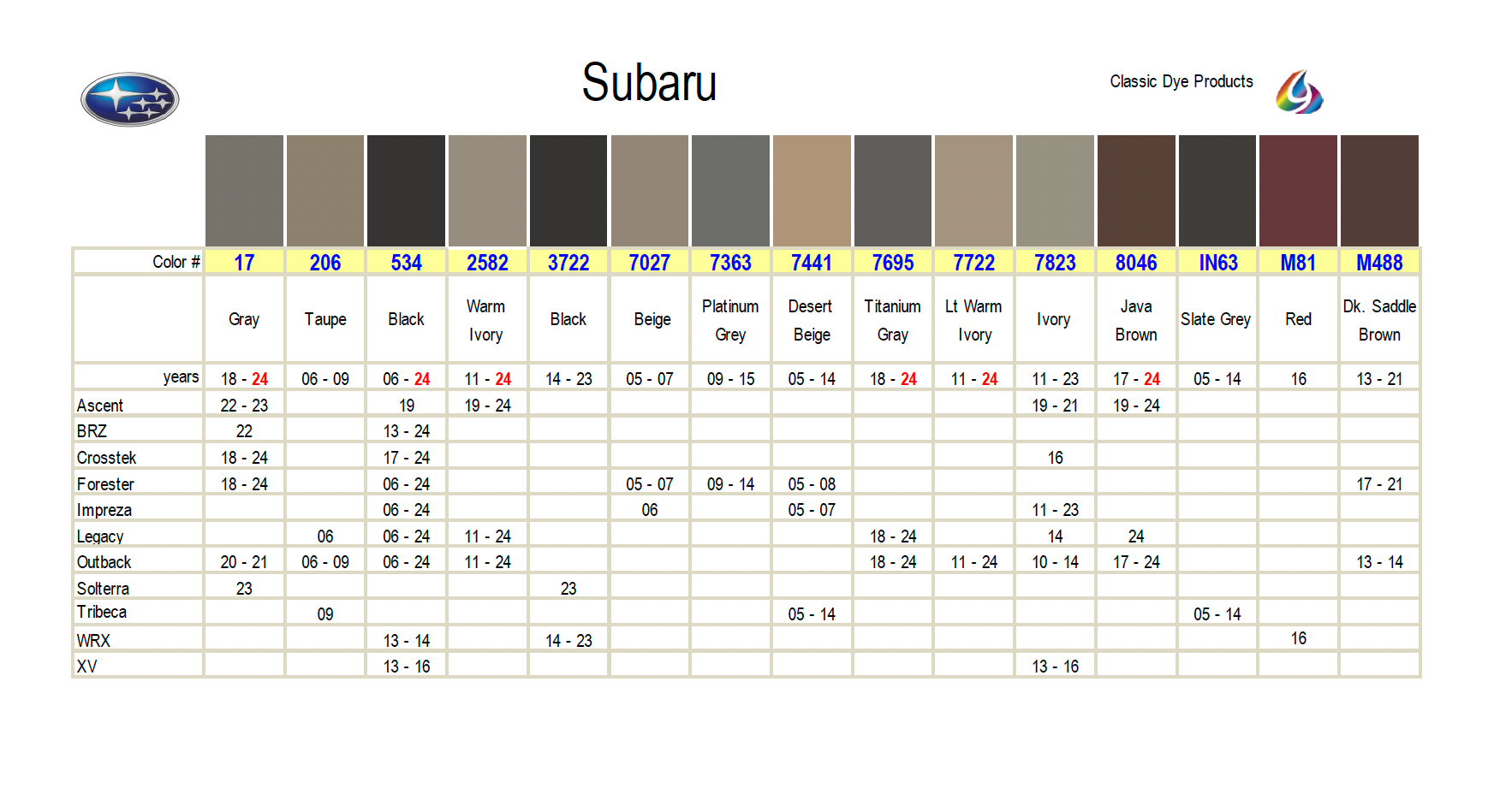Select the Dk. Saddle Brown M488 swatch

pos(1379,190)
